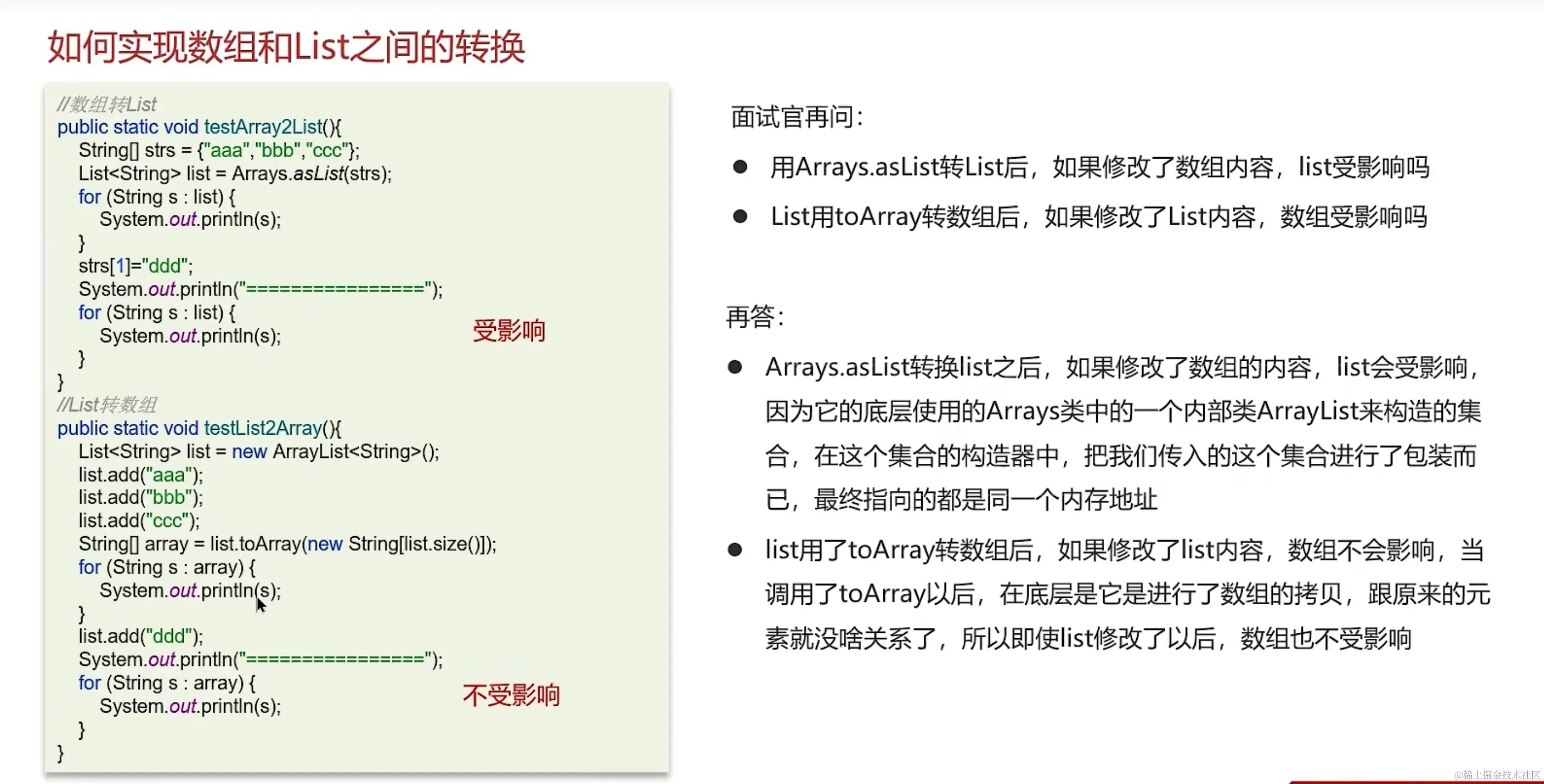This screenshot has width=1544, height=784.
Task: Click the new ArrayList<String>() declaration line
Action: pyautogui.click(x=258, y=451)
